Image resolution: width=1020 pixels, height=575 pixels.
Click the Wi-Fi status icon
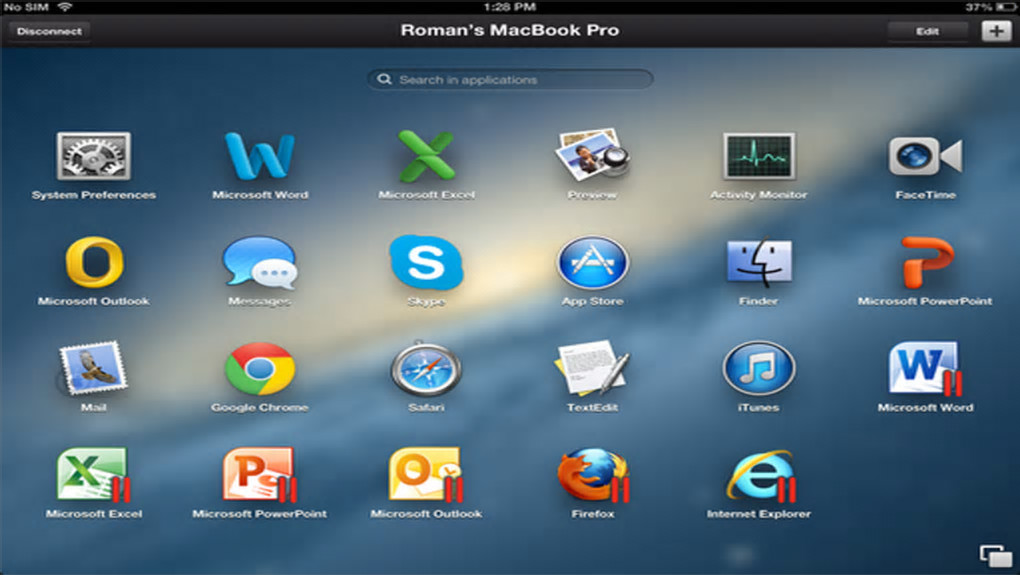click(x=64, y=7)
